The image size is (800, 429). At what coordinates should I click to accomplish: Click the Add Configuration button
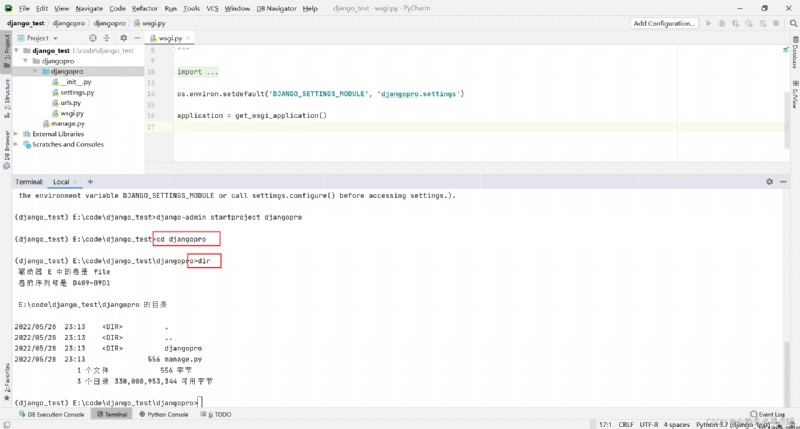point(664,23)
